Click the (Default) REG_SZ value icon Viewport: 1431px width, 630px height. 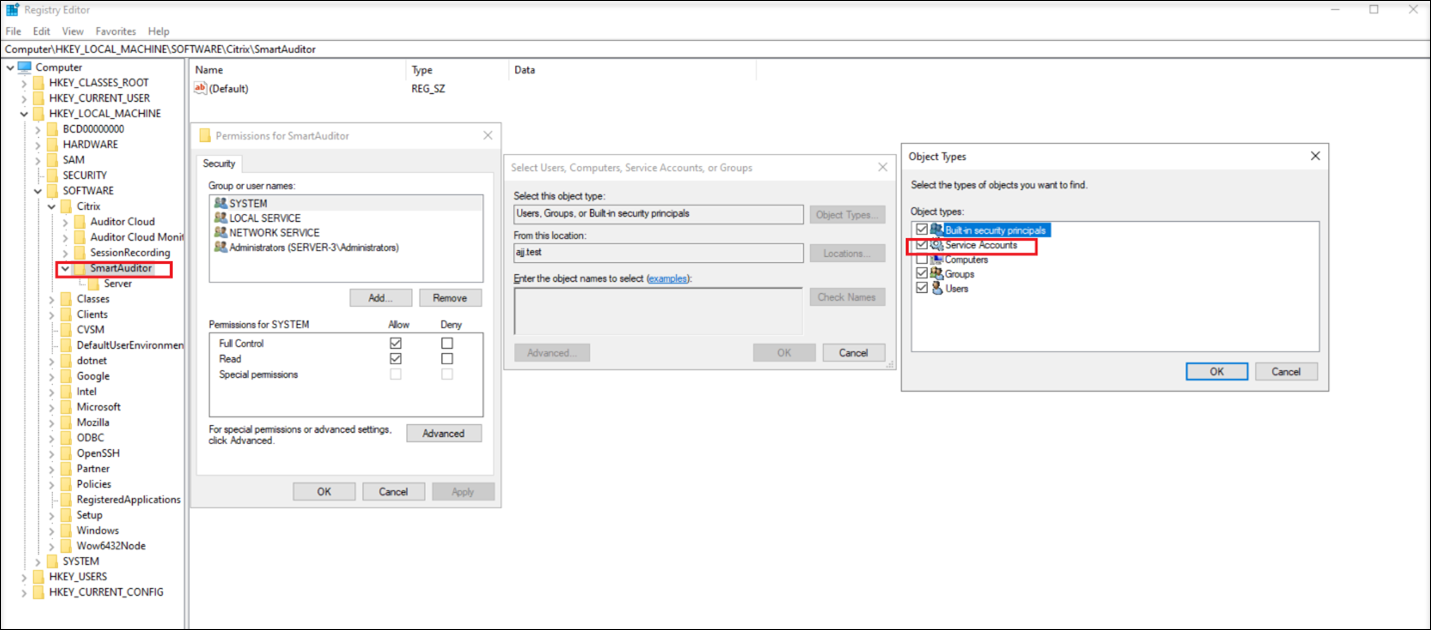200,88
